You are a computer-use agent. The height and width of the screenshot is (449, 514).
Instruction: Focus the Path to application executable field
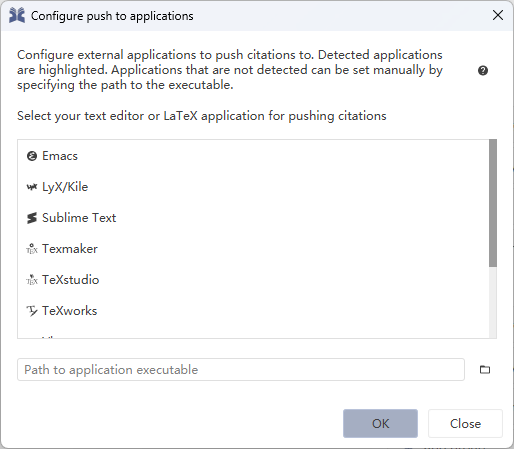tap(241, 369)
